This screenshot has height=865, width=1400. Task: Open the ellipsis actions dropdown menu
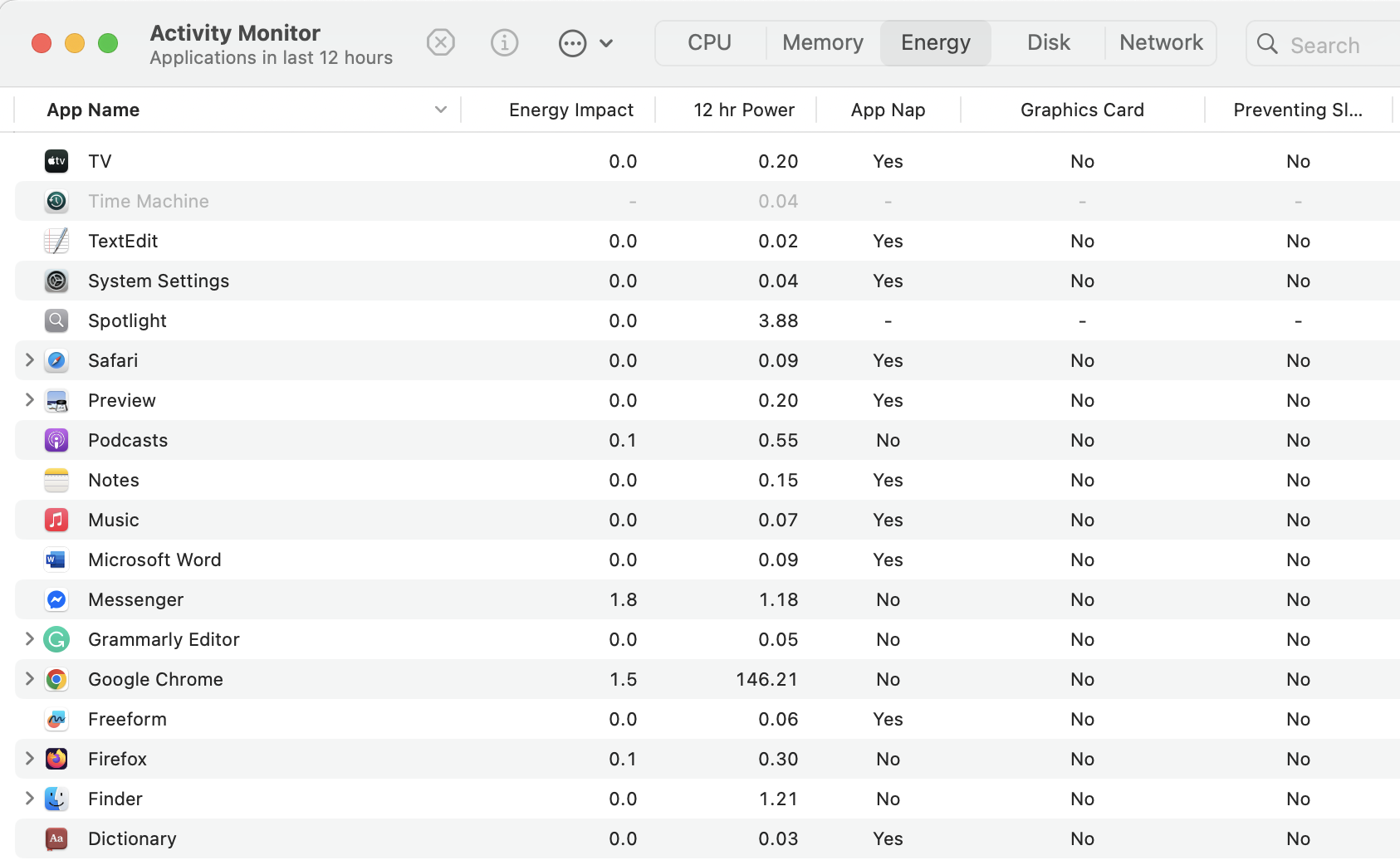tap(585, 43)
